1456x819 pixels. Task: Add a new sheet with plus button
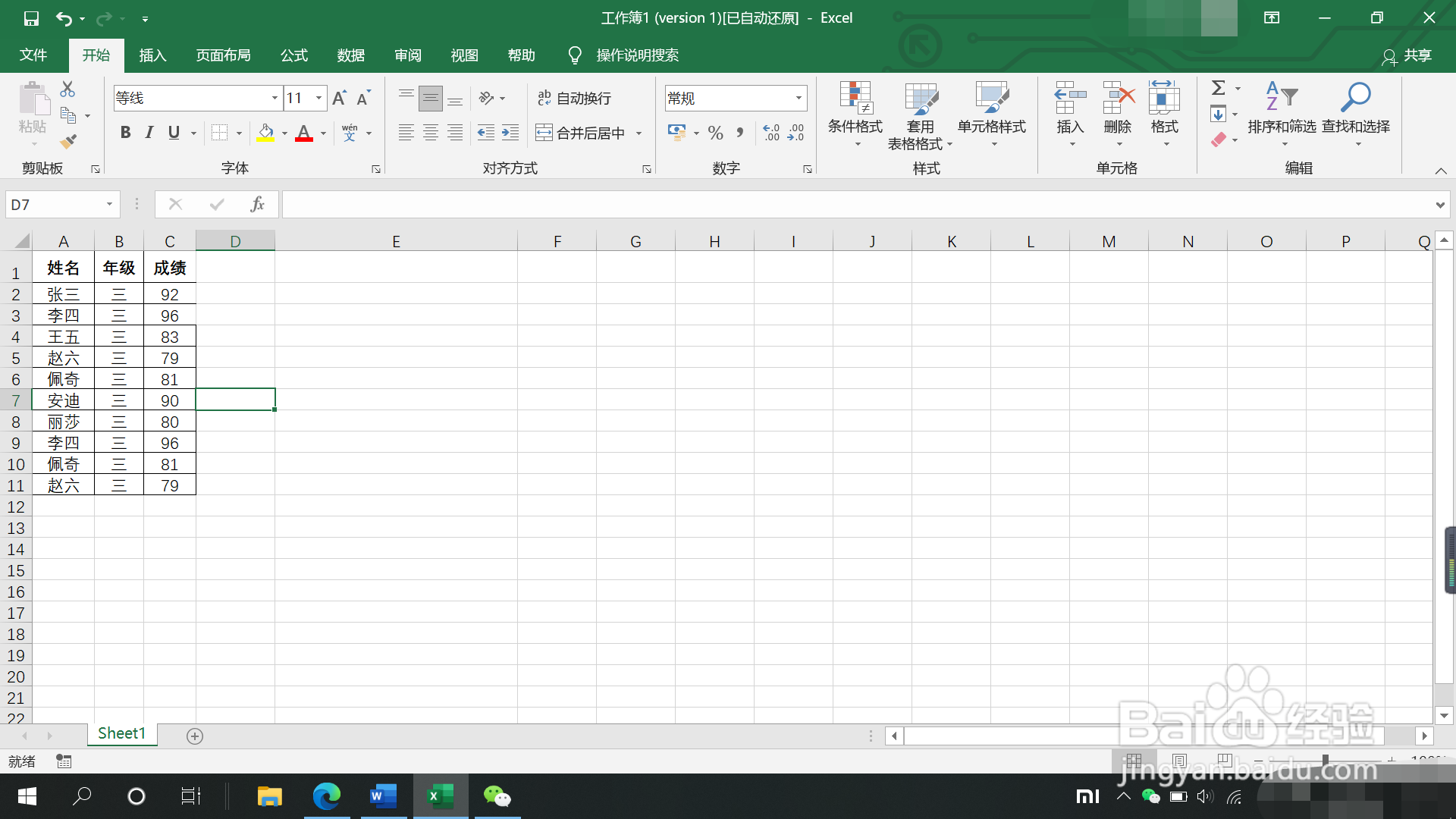pyautogui.click(x=195, y=736)
